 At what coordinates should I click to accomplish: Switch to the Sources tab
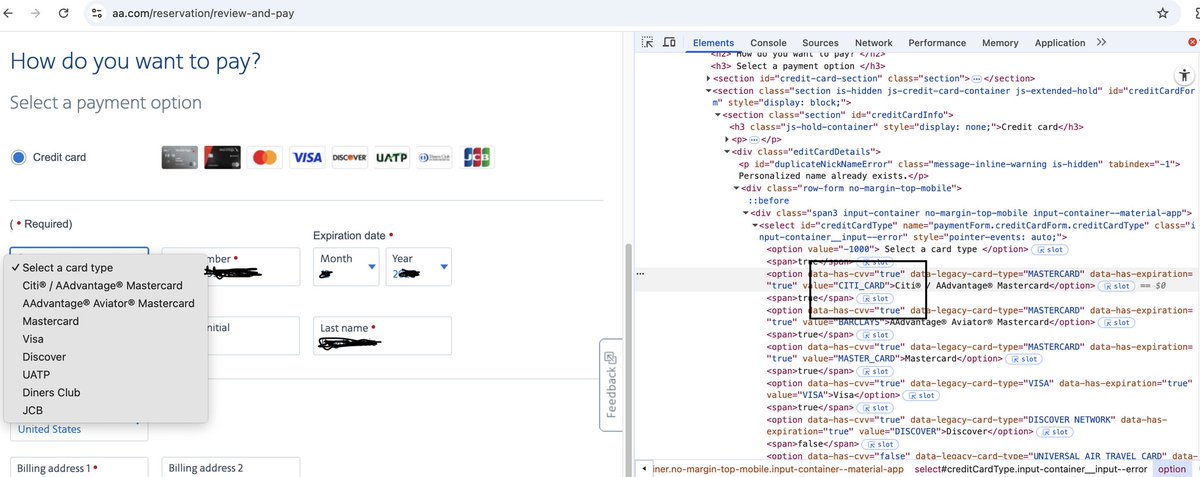[x=820, y=43]
